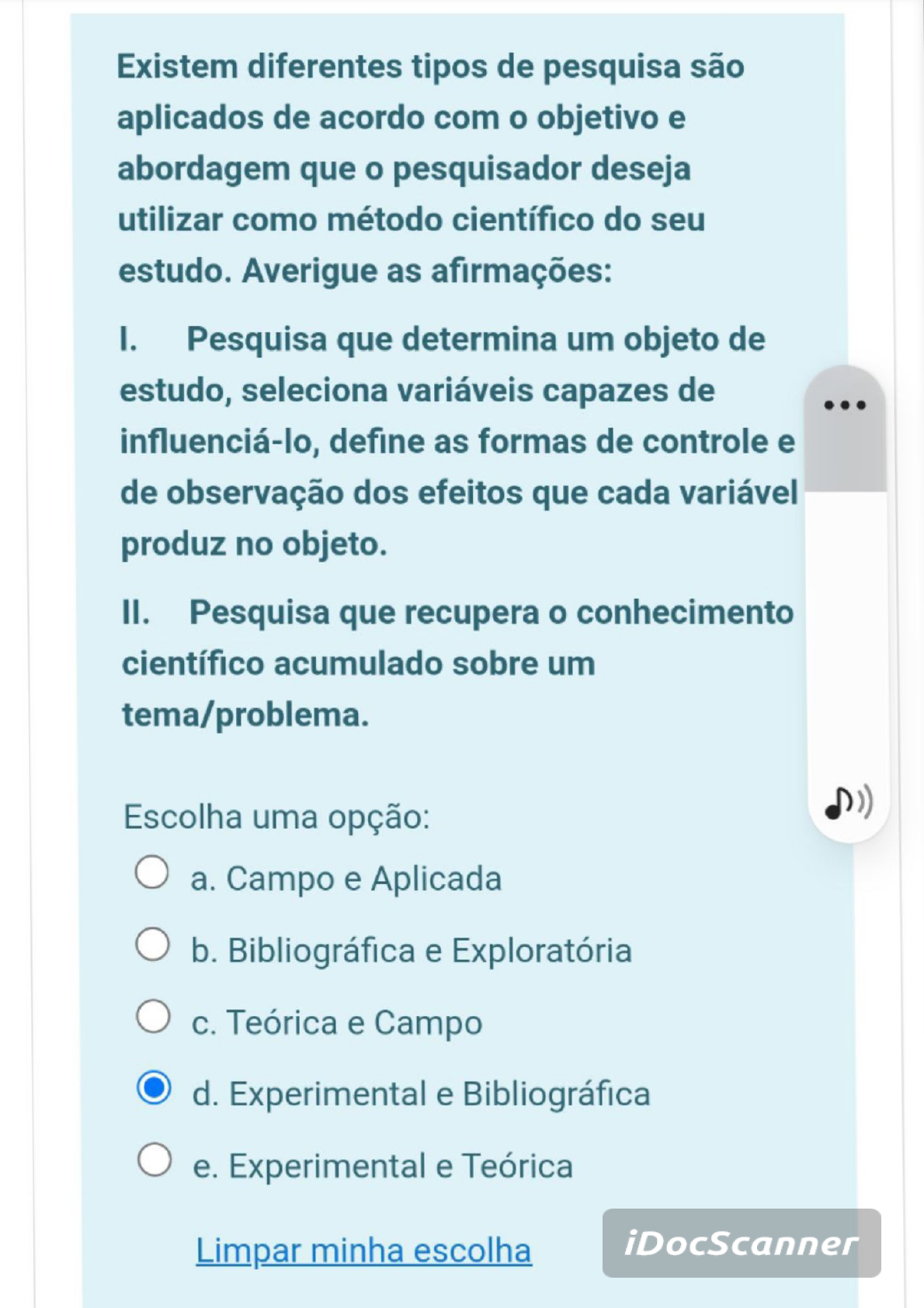Click the 'Escolha uma opção:' prompt text
The width and height of the screenshot is (924, 1308).
coord(276,817)
